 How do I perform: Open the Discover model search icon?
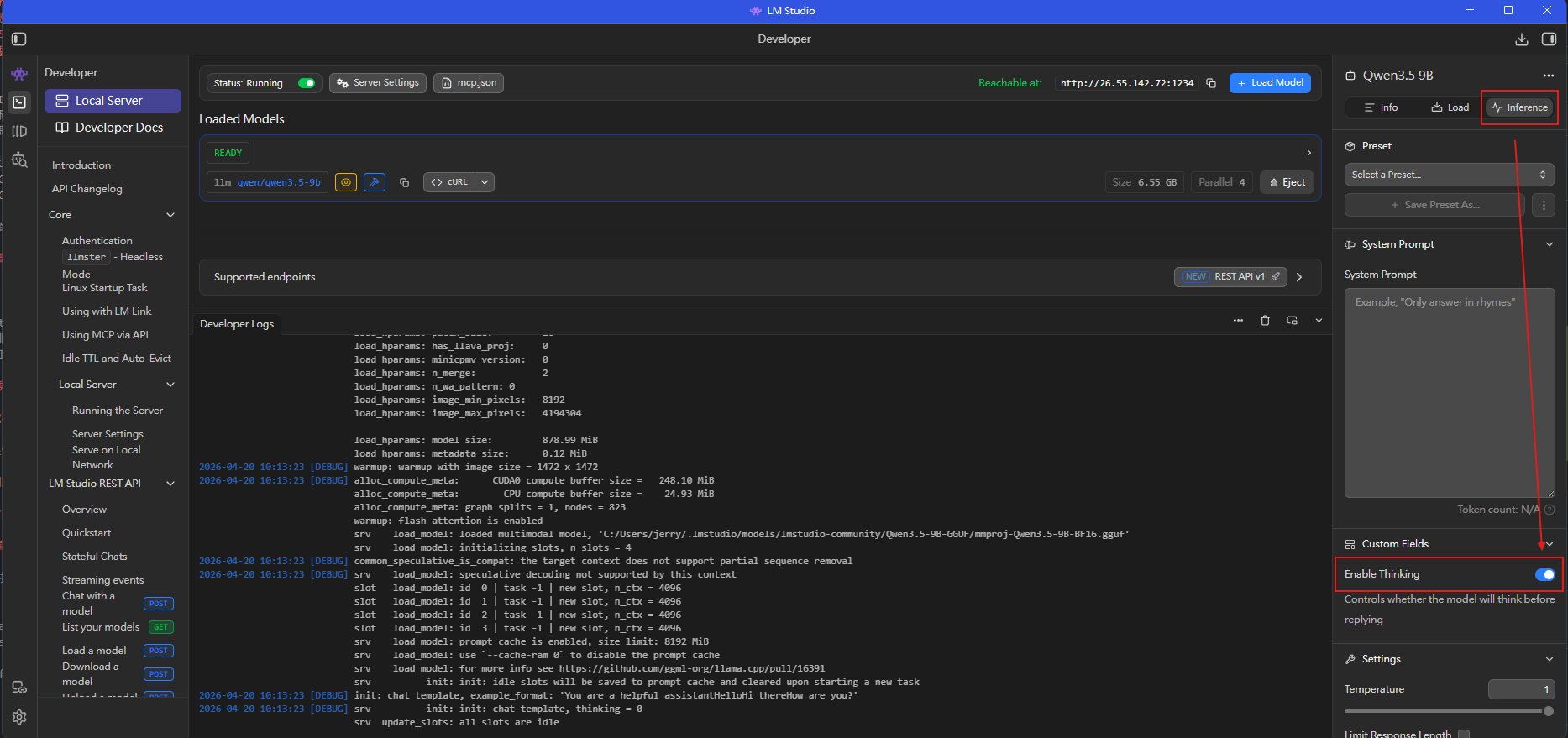[19, 160]
